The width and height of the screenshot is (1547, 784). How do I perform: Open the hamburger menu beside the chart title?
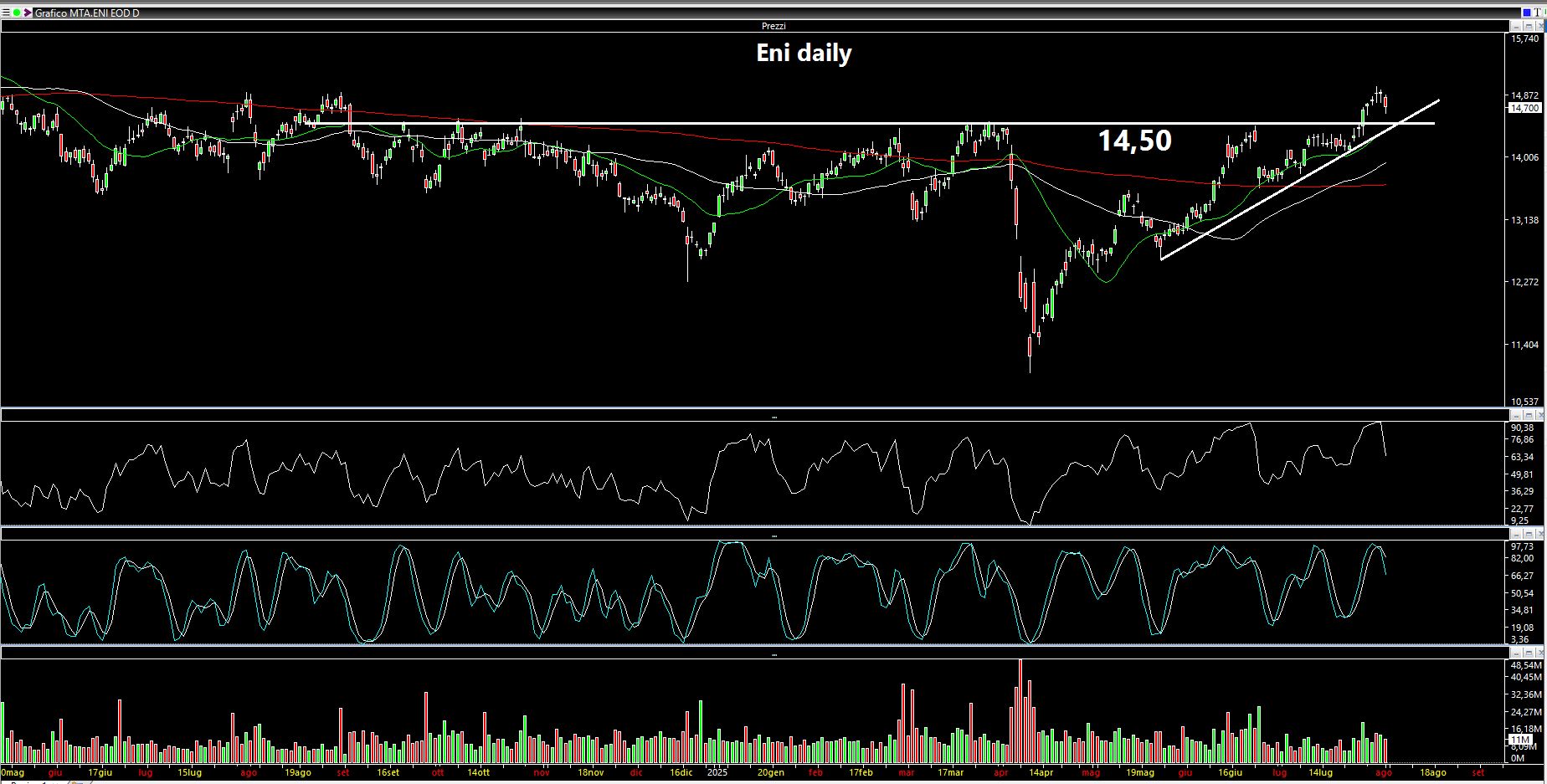[6, 13]
